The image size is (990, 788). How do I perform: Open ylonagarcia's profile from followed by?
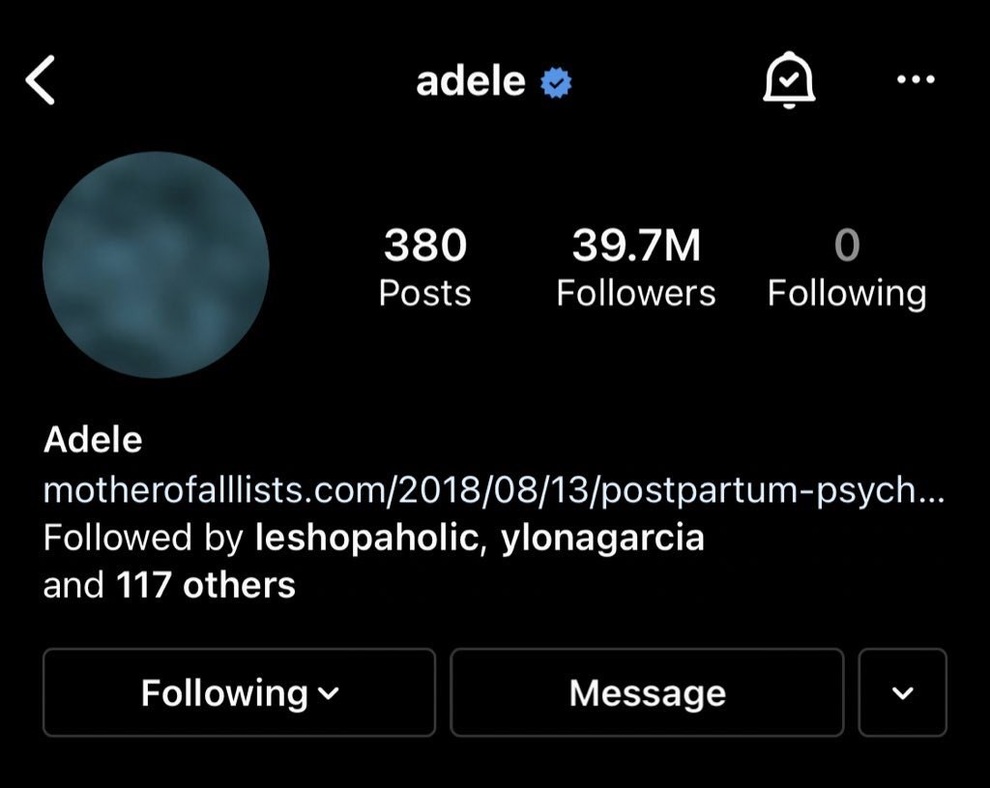coord(602,538)
